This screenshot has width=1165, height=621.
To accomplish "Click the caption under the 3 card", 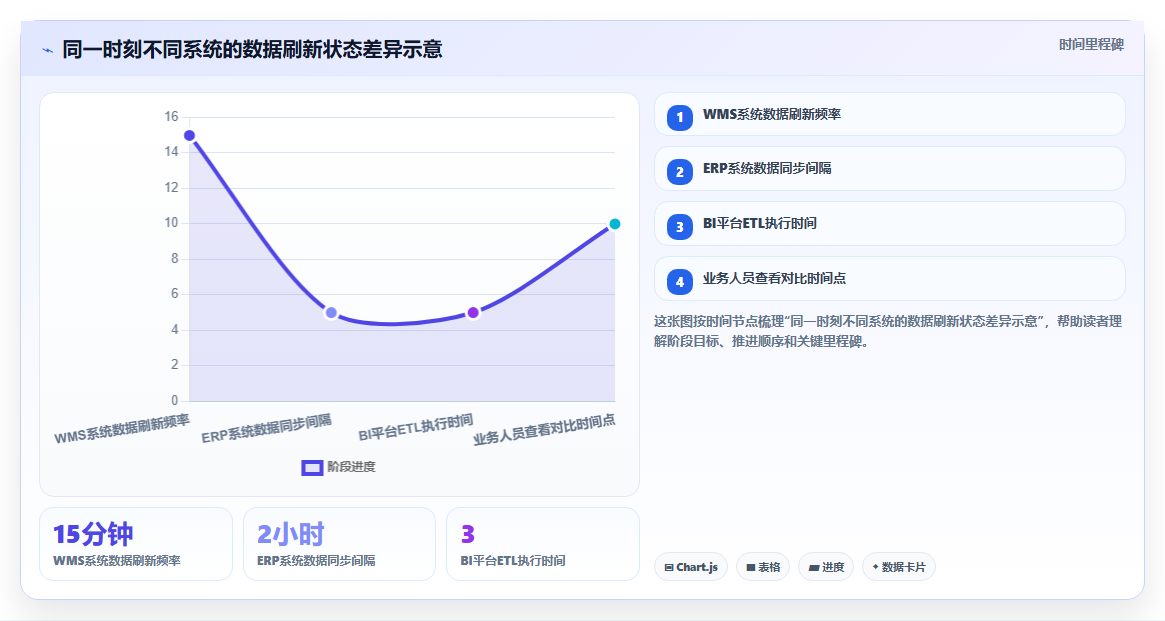I will pos(513,561).
